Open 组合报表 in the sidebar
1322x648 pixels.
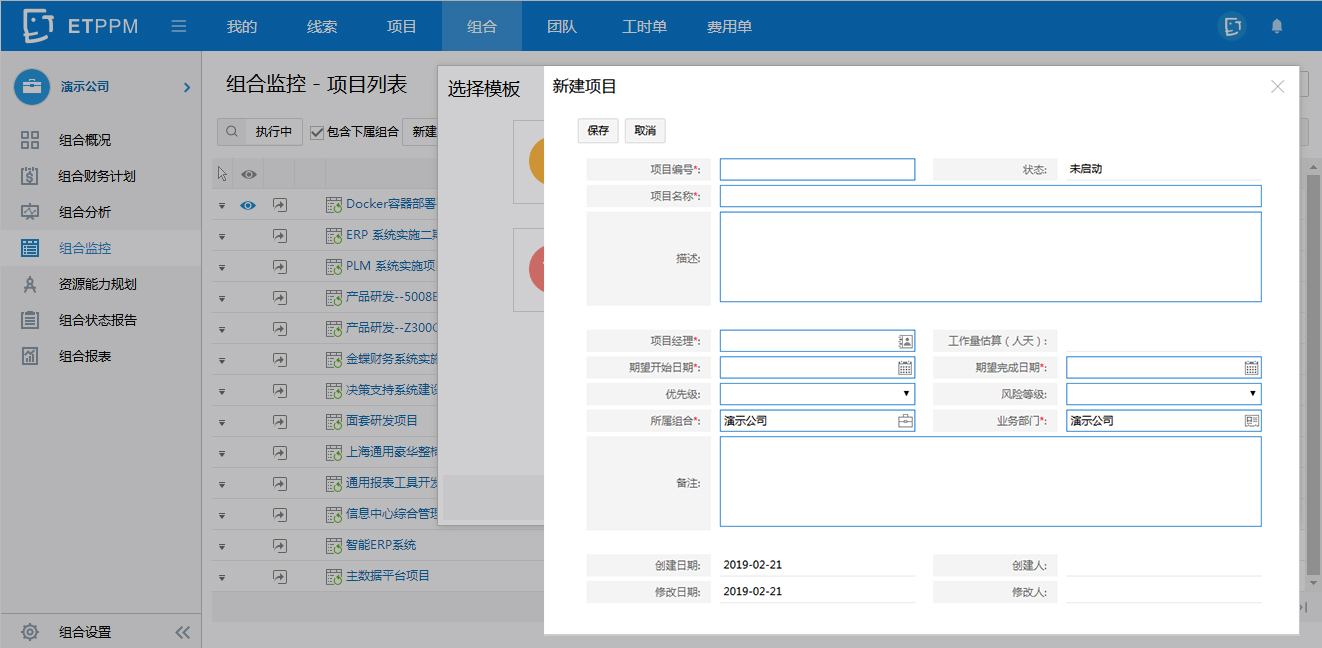[84, 356]
